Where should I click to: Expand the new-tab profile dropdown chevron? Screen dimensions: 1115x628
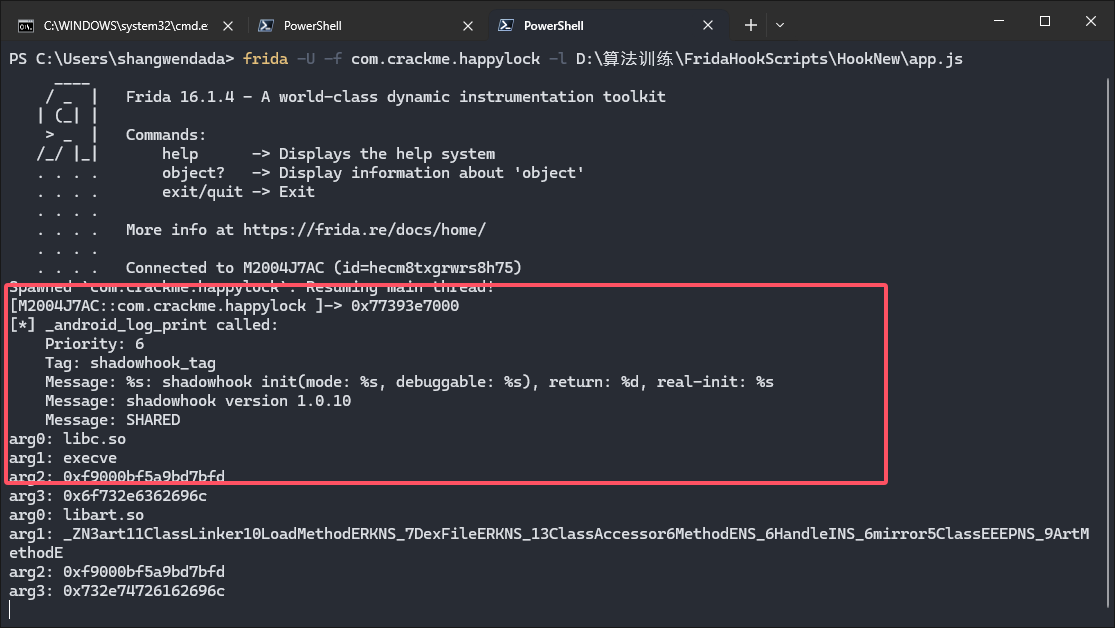coord(780,26)
